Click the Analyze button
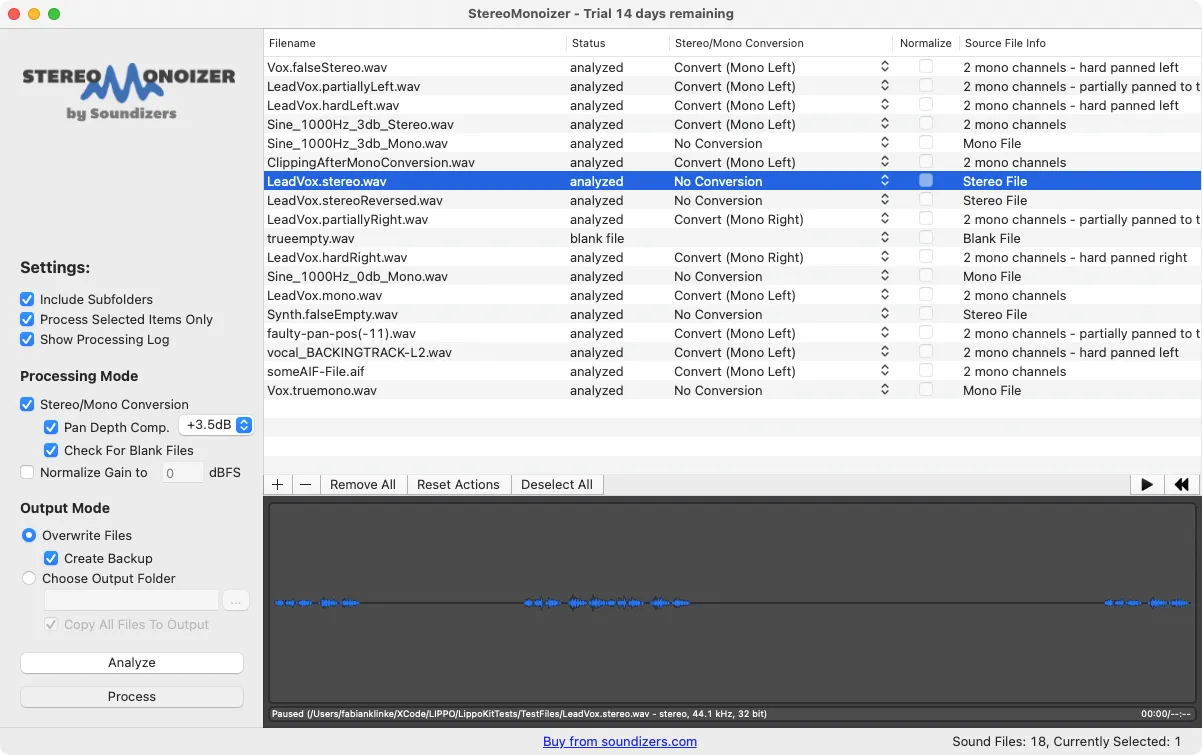Screen dimensions: 1202x755 tap(131, 662)
